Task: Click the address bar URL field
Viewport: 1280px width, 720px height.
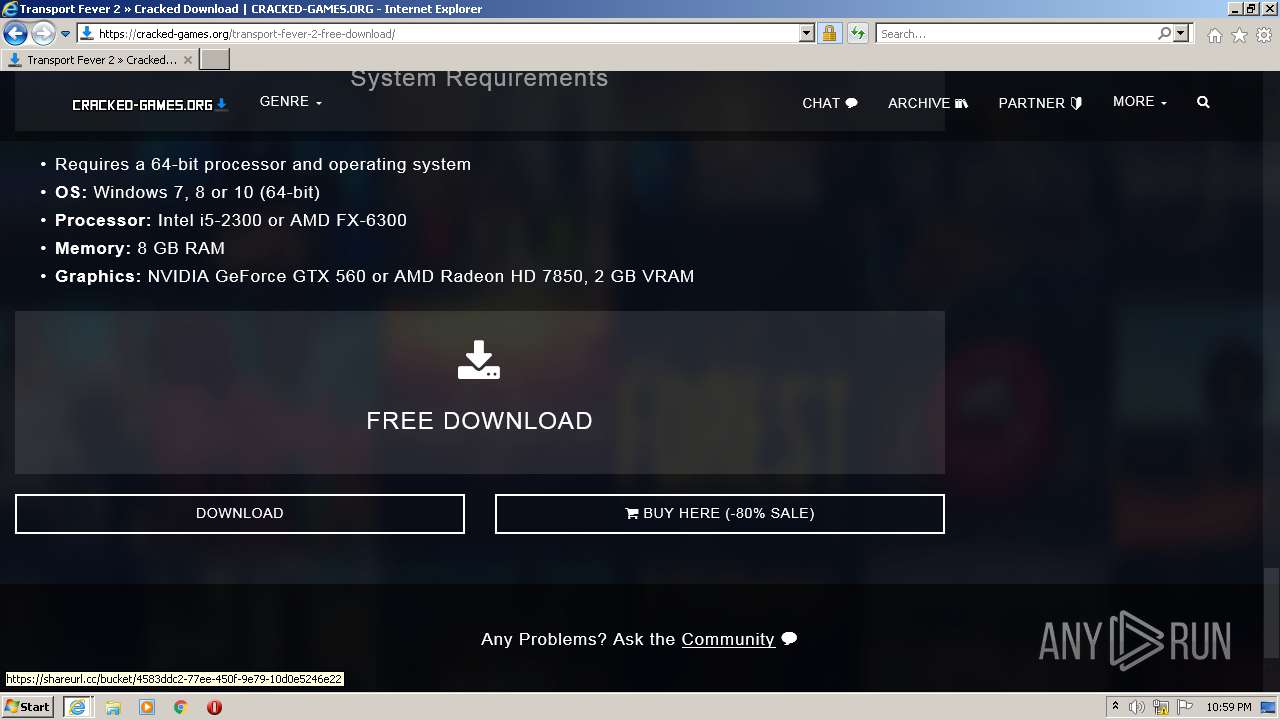Action: (438, 33)
